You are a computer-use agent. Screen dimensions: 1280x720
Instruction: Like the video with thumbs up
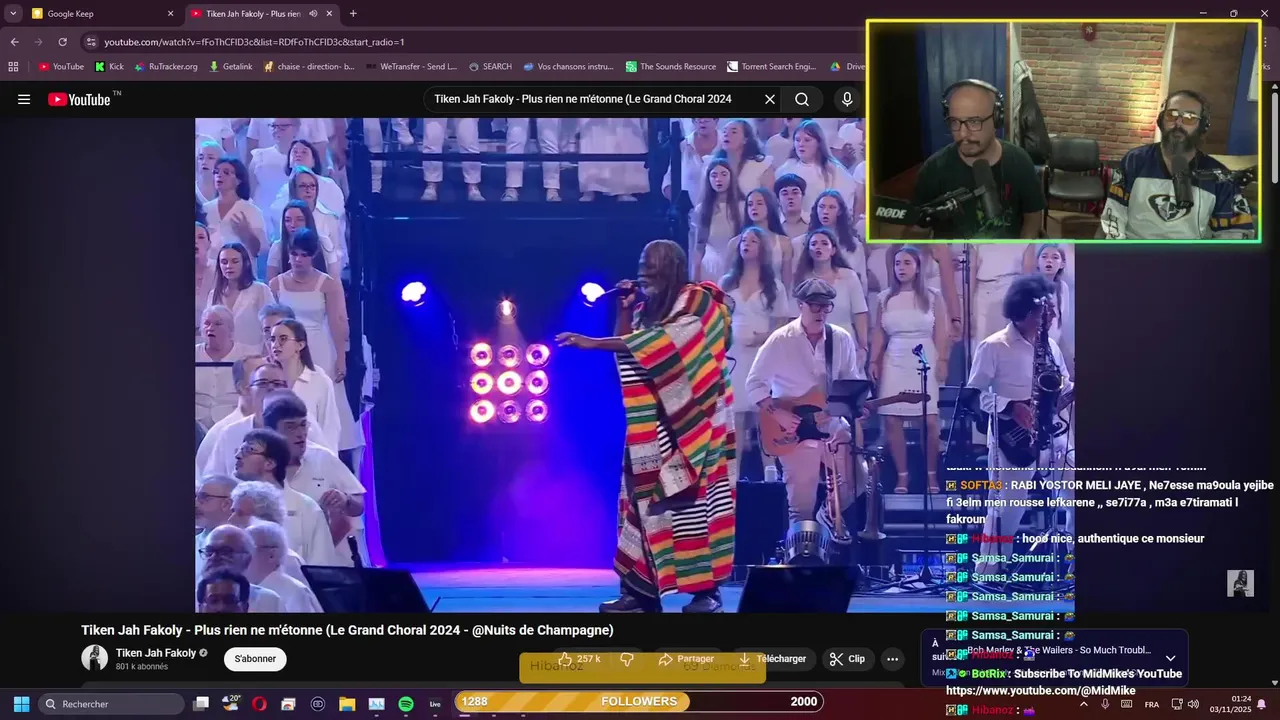[579, 659]
